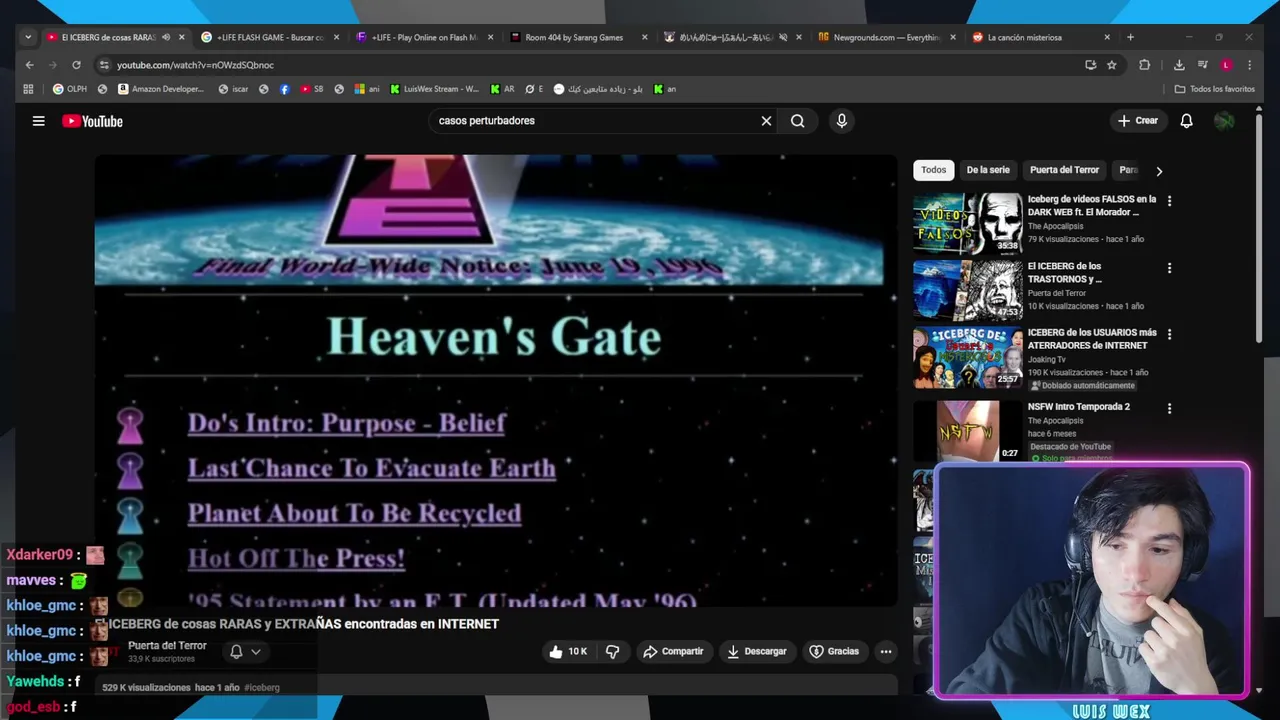This screenshot has width=1280, height=720.
Task: Go to the YouTube home logo
Action: tap(92, 121)
